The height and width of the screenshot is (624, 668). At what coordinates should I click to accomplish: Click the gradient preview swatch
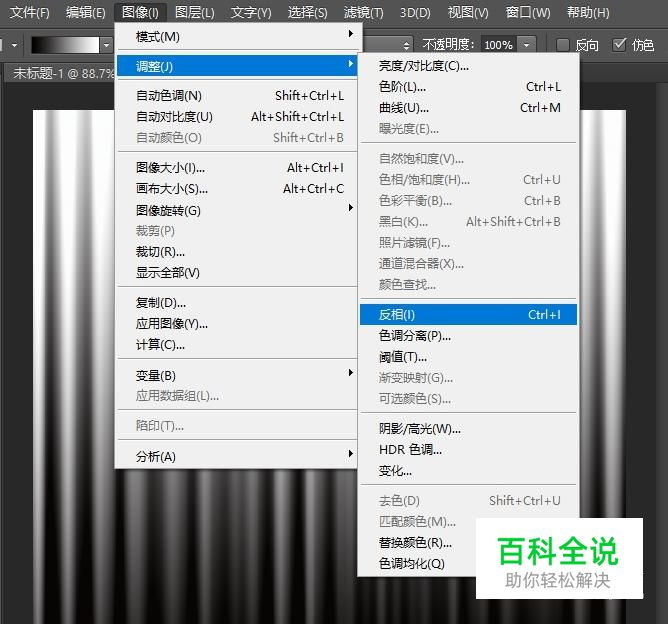coord(65,45)
